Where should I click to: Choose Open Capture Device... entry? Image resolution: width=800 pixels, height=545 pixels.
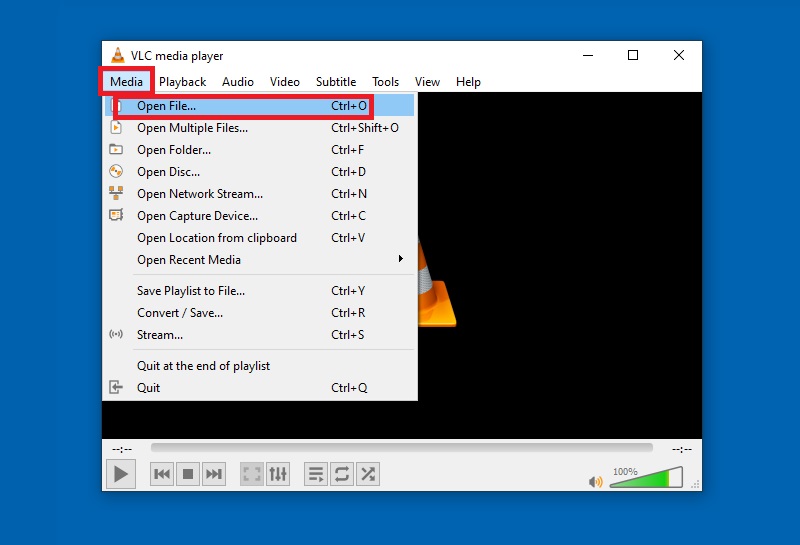coord(260,215)
